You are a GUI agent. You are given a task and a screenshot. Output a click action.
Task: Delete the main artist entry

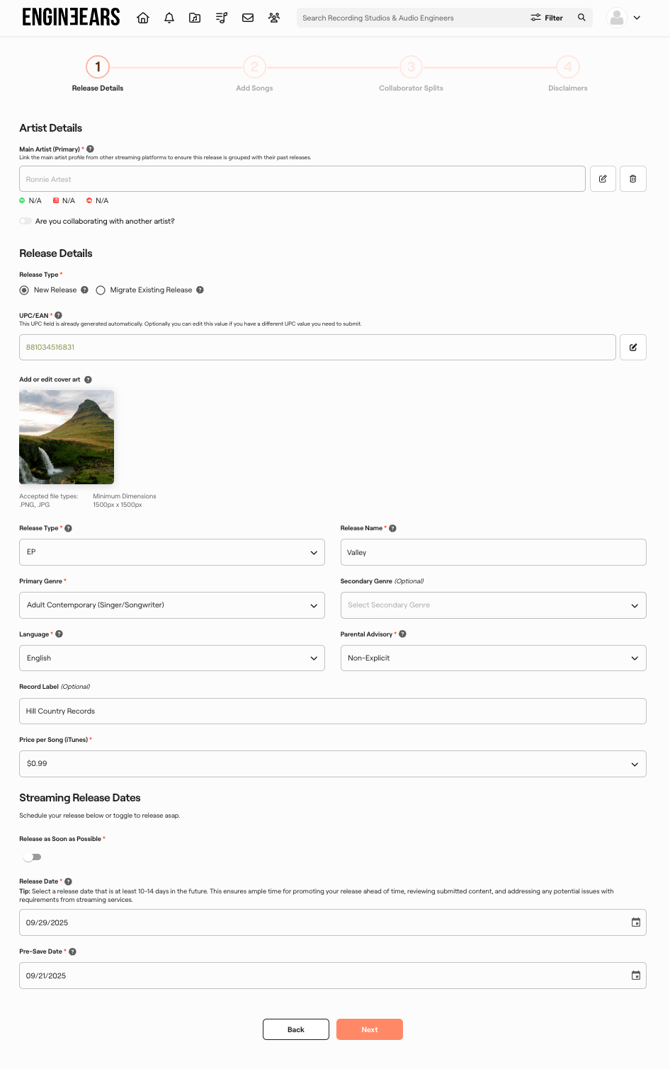[x=633, y=179]
